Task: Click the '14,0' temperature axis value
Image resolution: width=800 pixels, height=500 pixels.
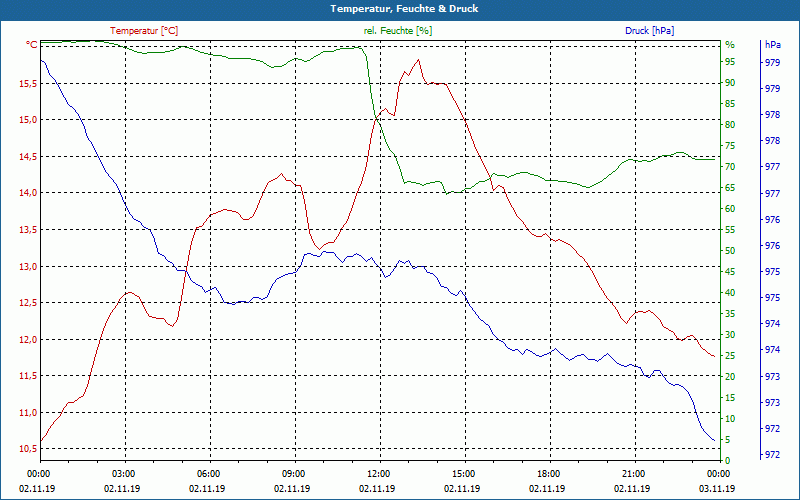Action: pyautogui.click(x=28, y=193)
